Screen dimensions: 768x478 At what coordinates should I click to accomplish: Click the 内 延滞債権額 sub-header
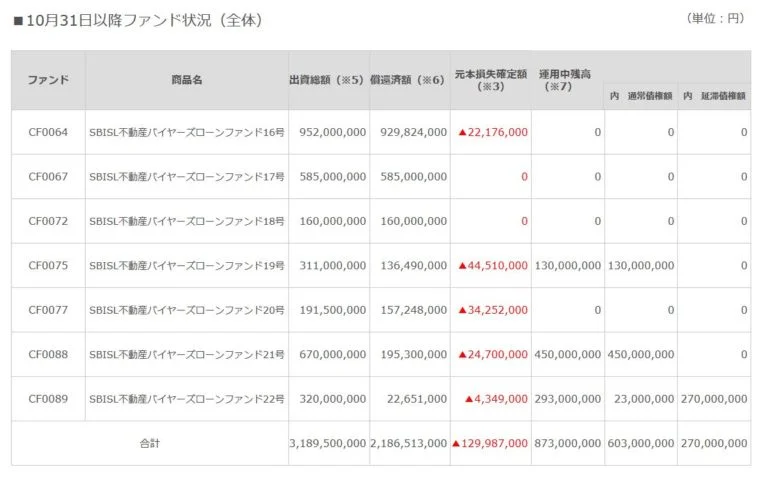[714, 96]
